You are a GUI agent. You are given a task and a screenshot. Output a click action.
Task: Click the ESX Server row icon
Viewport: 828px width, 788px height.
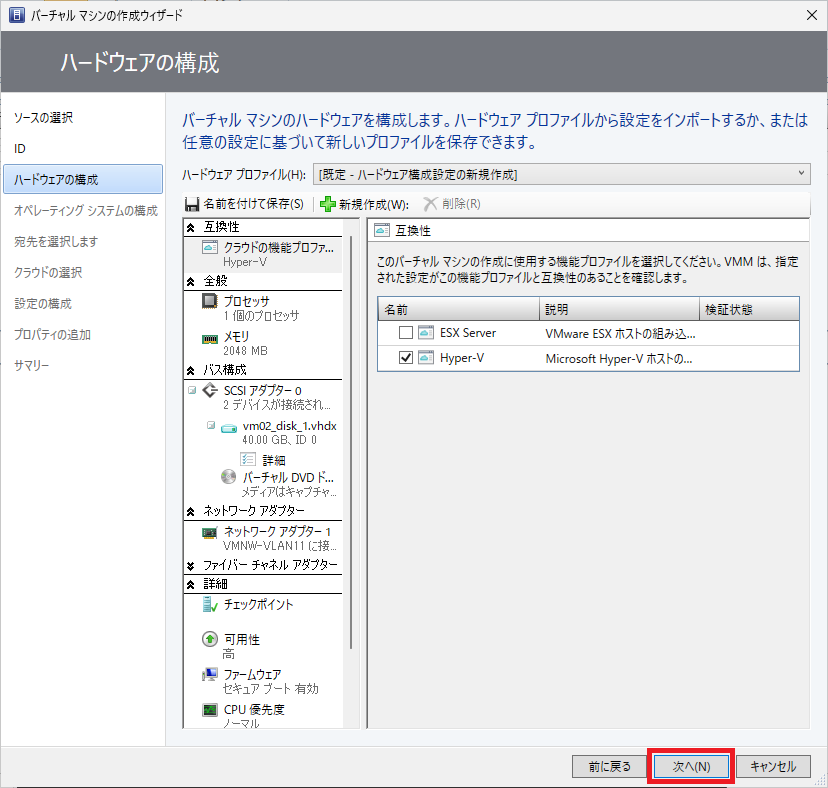click(426, 333)
